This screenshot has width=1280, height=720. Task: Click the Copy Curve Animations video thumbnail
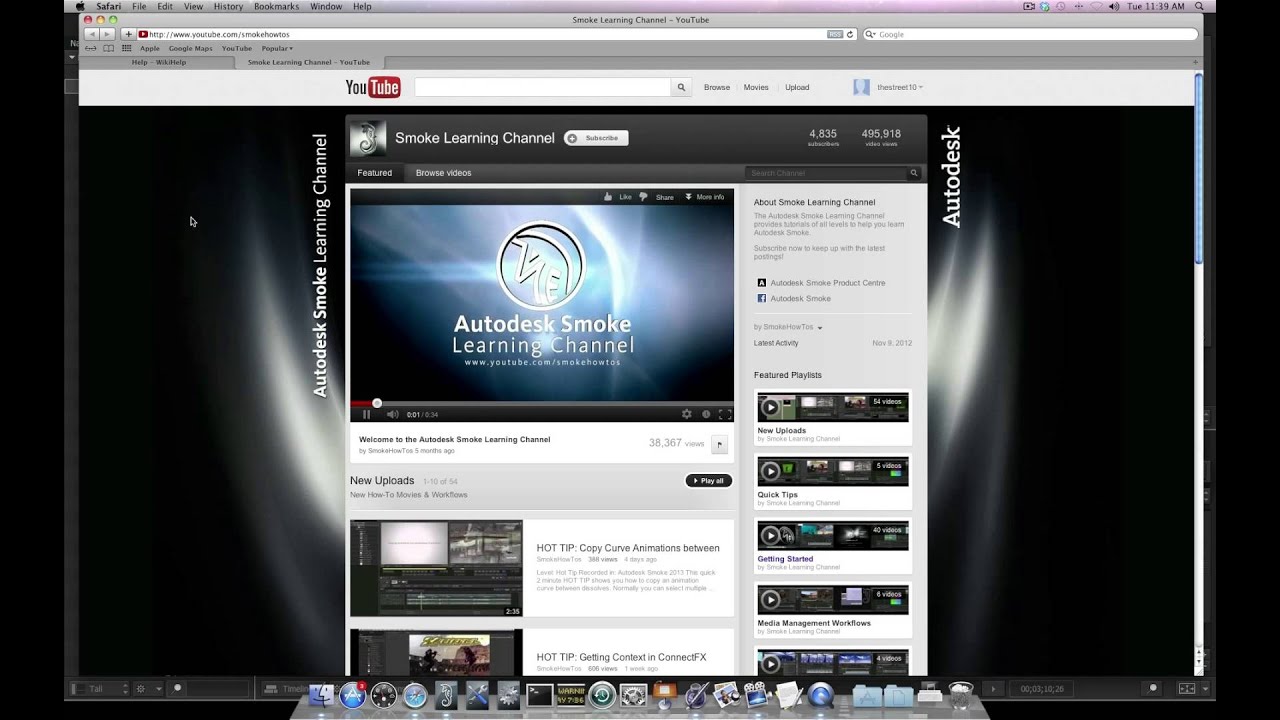436,568
